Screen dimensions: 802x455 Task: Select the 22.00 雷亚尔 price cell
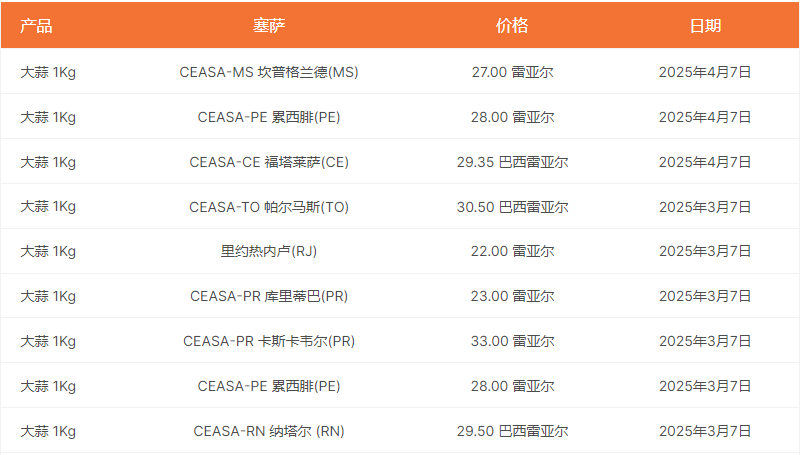tap(512, 251)
